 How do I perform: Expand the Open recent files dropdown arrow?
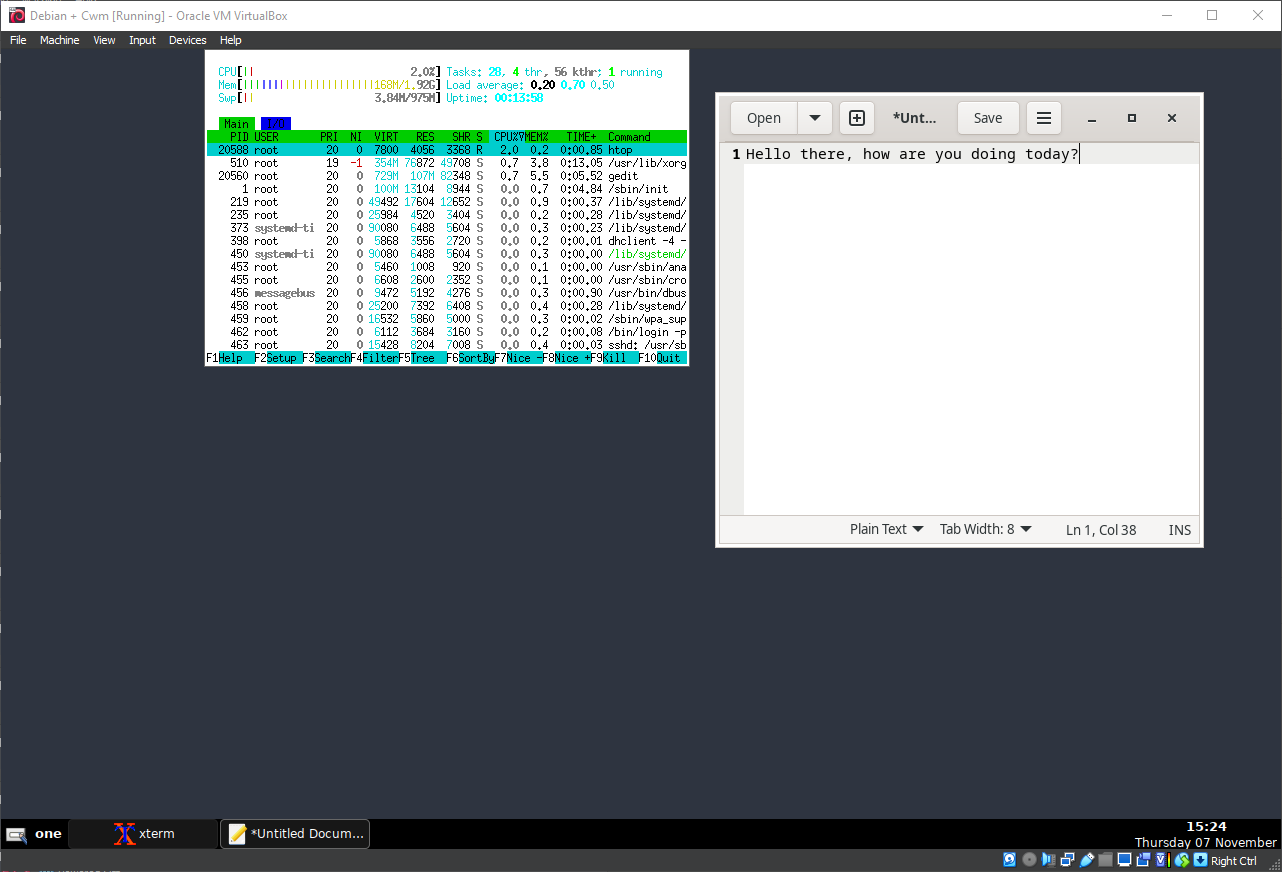point(814,118)
